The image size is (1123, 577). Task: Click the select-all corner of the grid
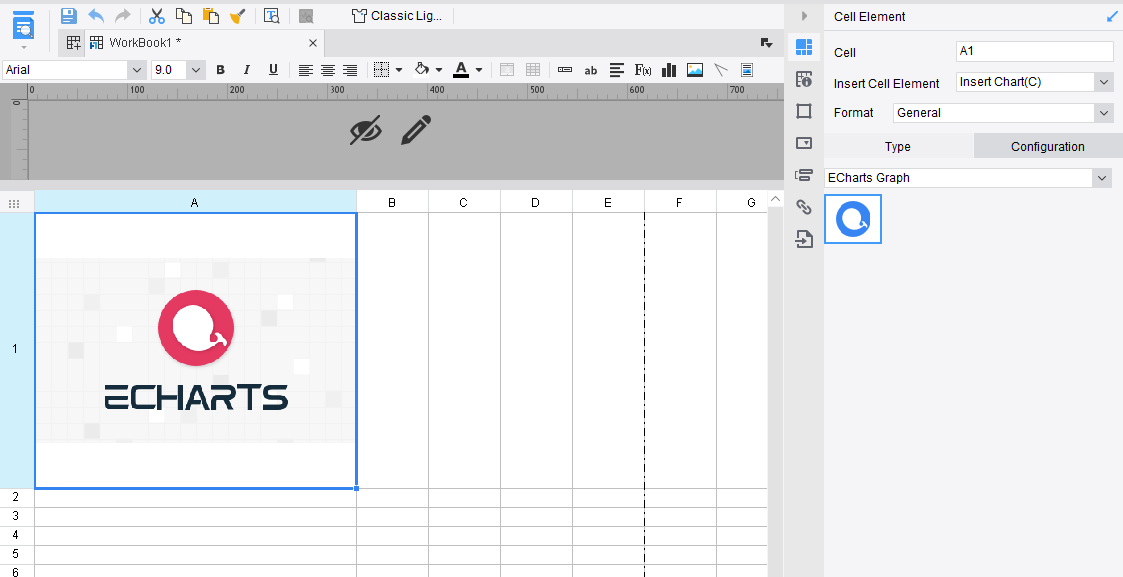(14, 203)
